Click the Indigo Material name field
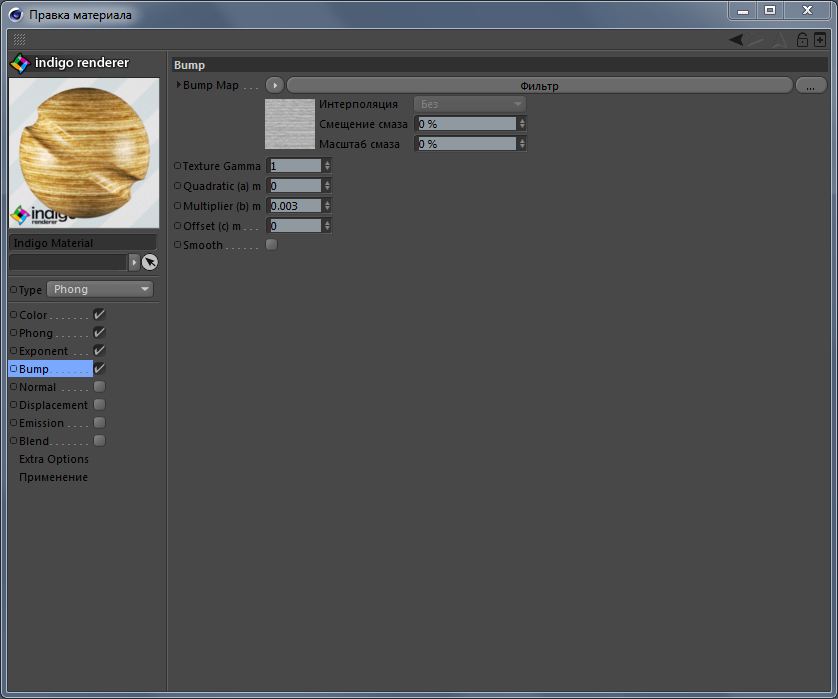Viewport: 838px width, 699px height. click(83, 243)
